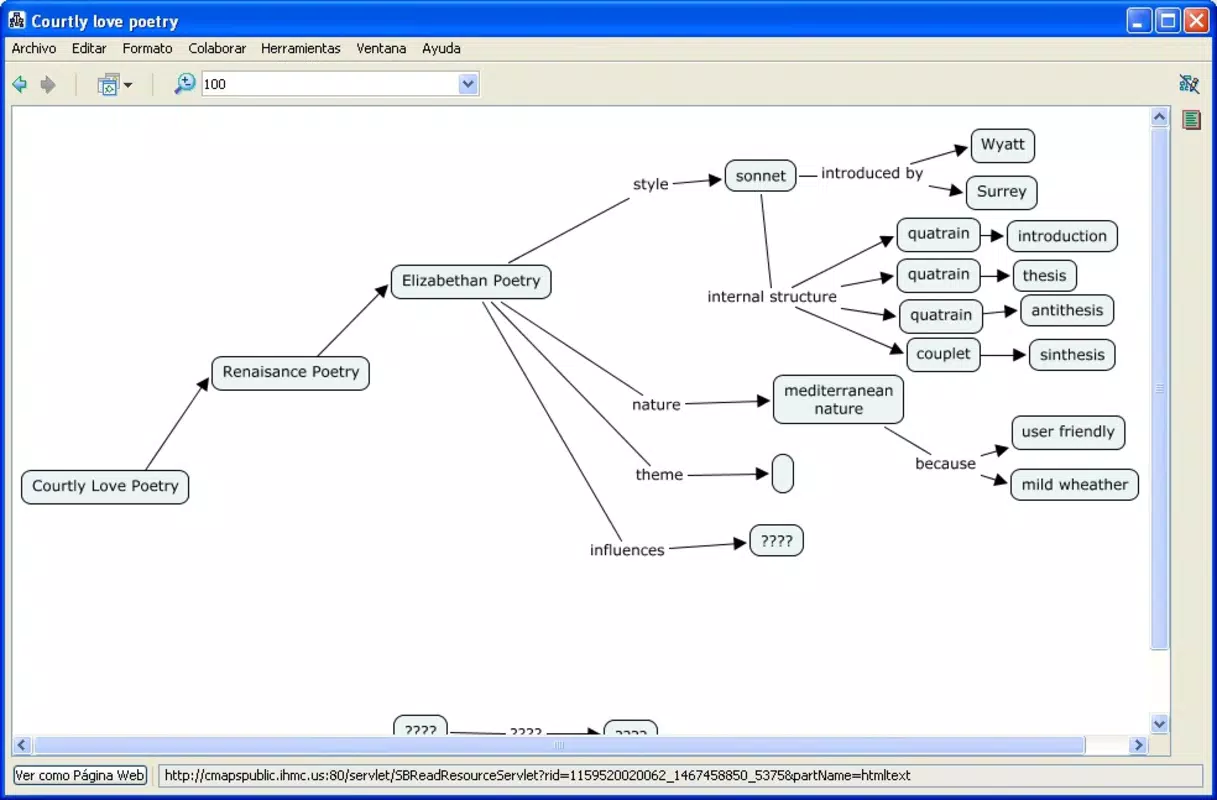
Task: Click the vertical scrollbar thumb
Action: pyautogui.click(x=1160, y=388)
